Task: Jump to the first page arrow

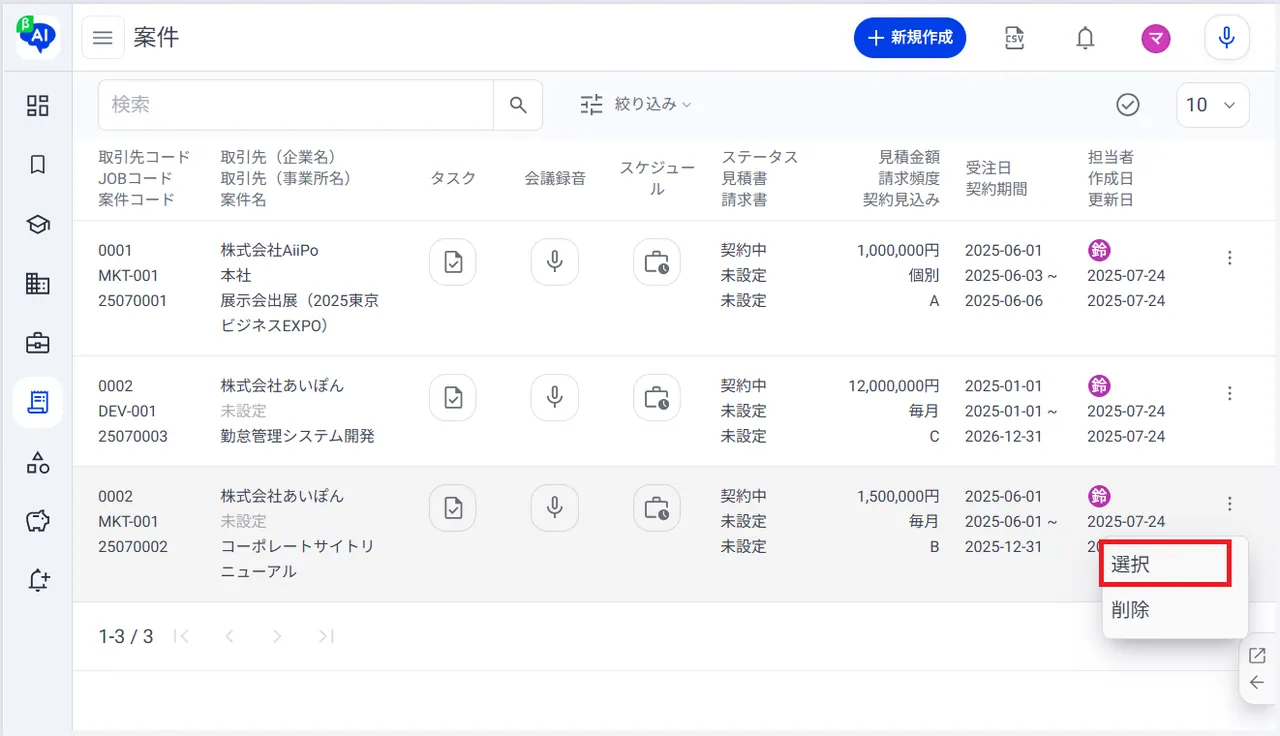Action: [181, 636]
